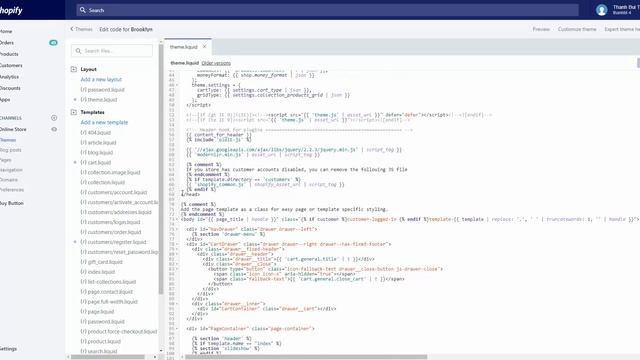
Task: Open product.force-checkout.liquid template
Action: [x=119, y=331]
